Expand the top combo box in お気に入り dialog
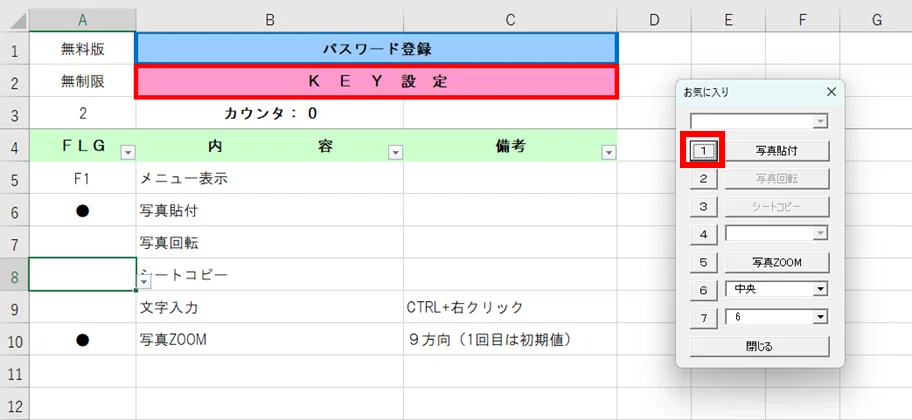Viewport: 912px width, 420px height. (821, 121)
